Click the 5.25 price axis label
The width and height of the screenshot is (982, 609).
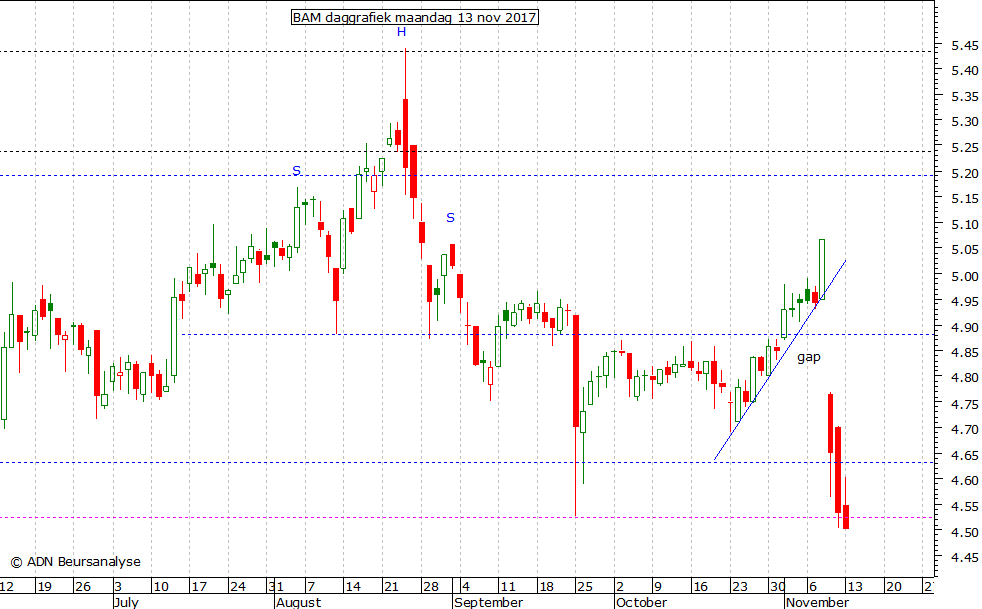[x=964, y=148]
